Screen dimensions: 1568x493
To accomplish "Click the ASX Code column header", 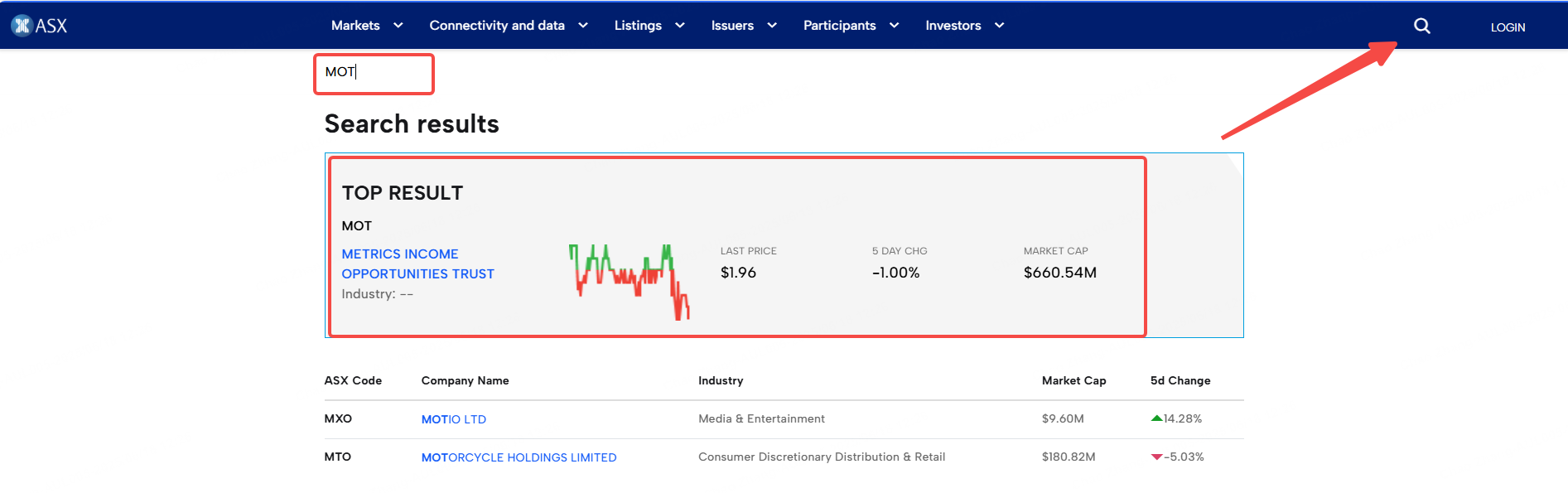I will 353,380.
